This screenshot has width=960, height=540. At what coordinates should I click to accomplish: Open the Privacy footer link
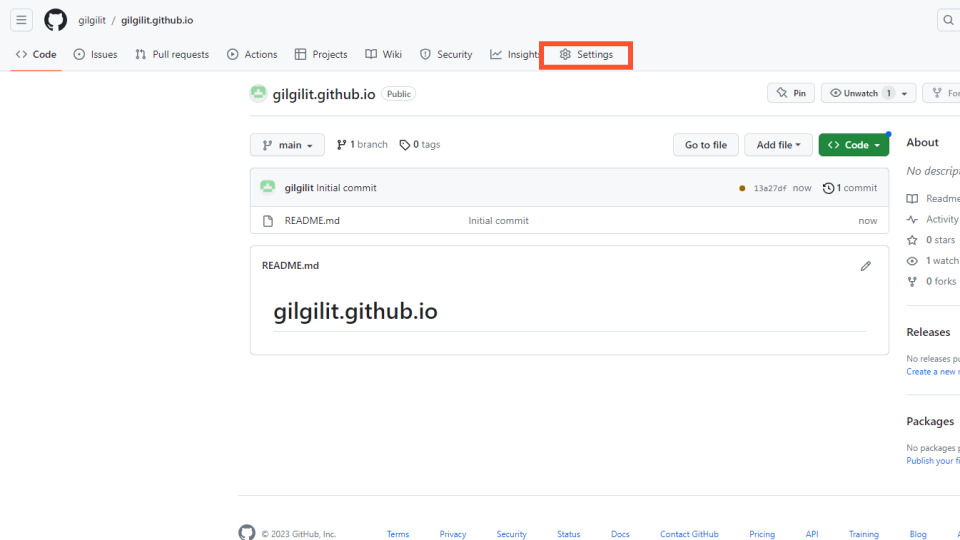pos(452,534)
